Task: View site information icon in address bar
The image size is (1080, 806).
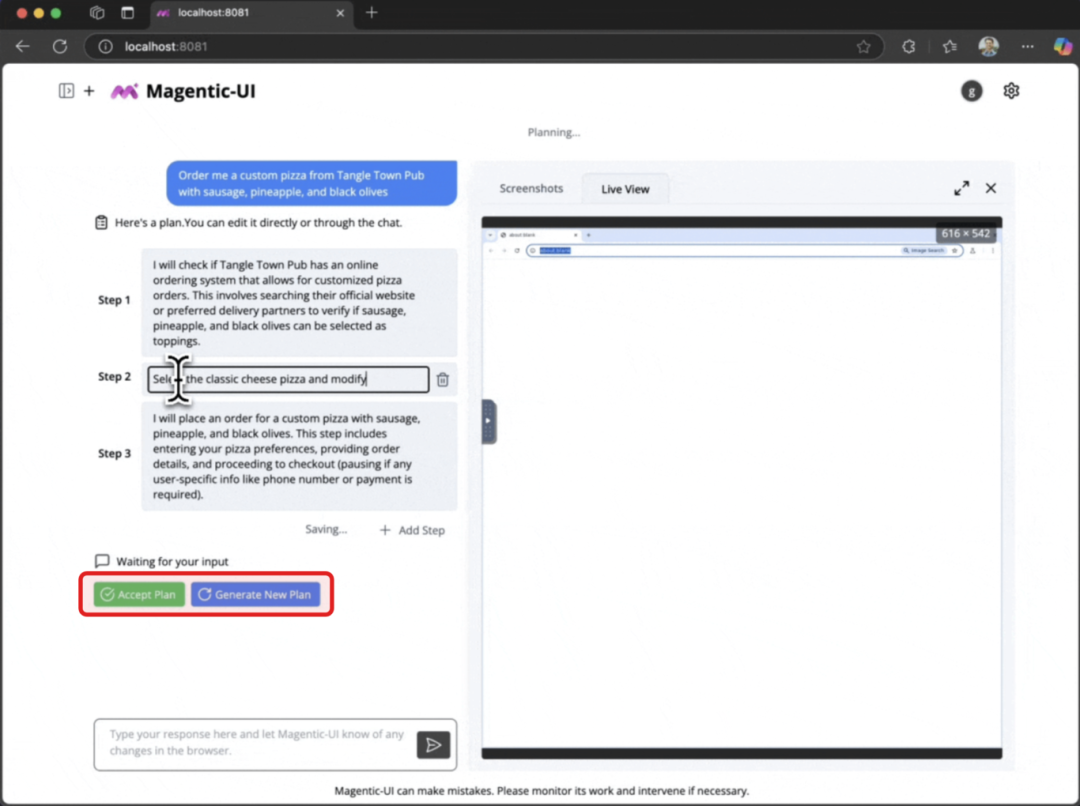Action: (105, 46)
